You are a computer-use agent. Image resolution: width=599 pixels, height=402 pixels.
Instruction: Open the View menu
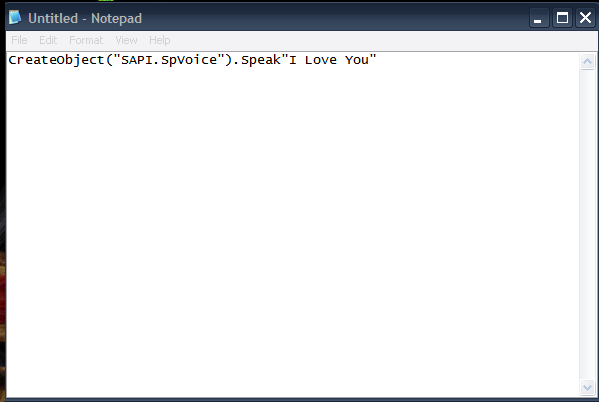click(126, 40)
